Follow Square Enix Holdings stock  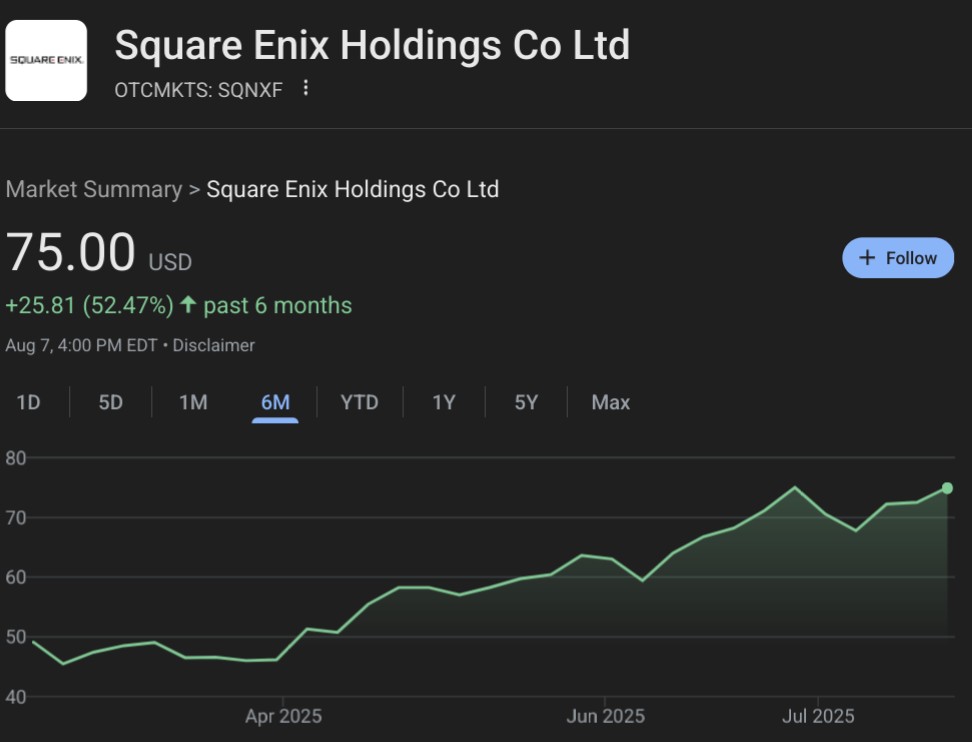898,257
